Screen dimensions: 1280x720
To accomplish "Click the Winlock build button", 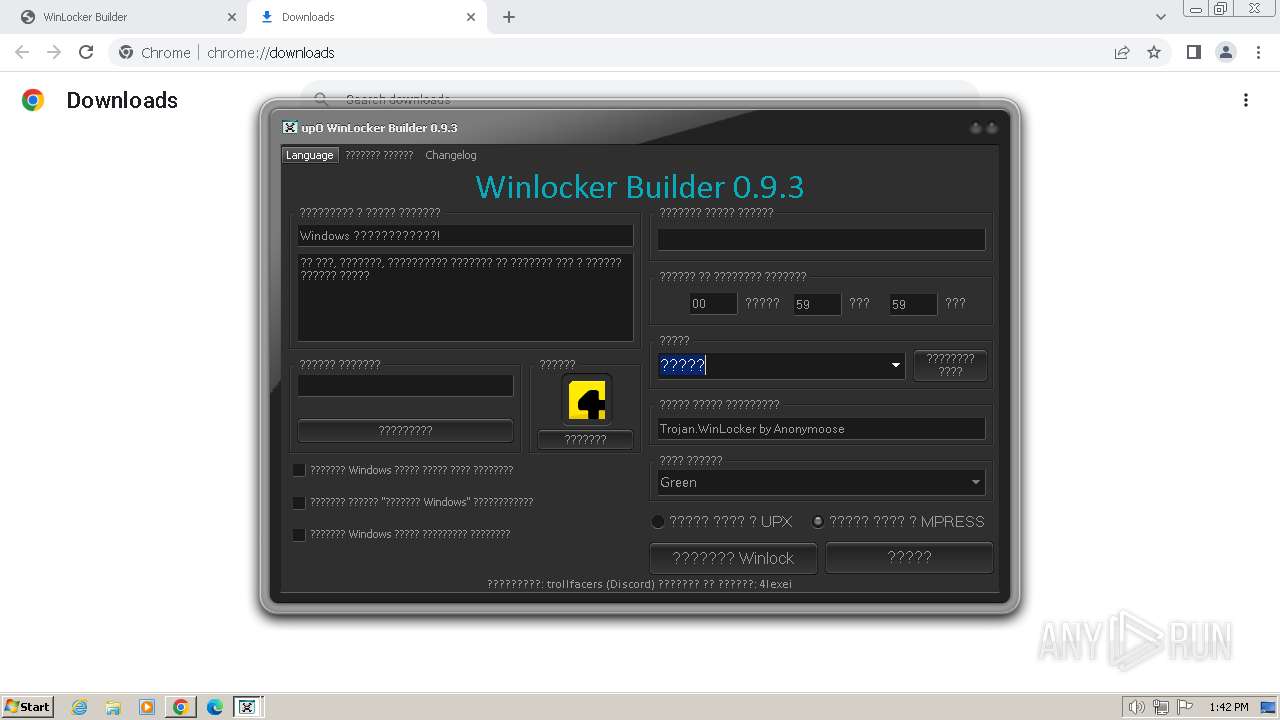I will pyautogui.click(x=733, y=558).
